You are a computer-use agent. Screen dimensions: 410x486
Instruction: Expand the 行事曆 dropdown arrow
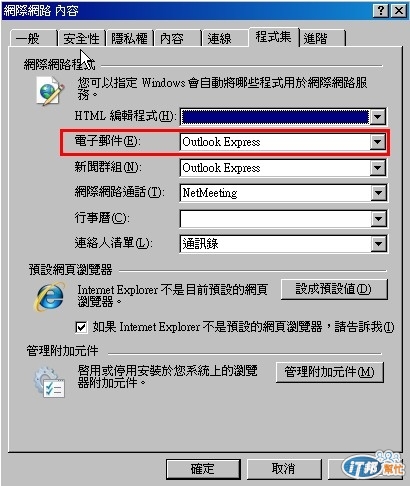[378, 219]
